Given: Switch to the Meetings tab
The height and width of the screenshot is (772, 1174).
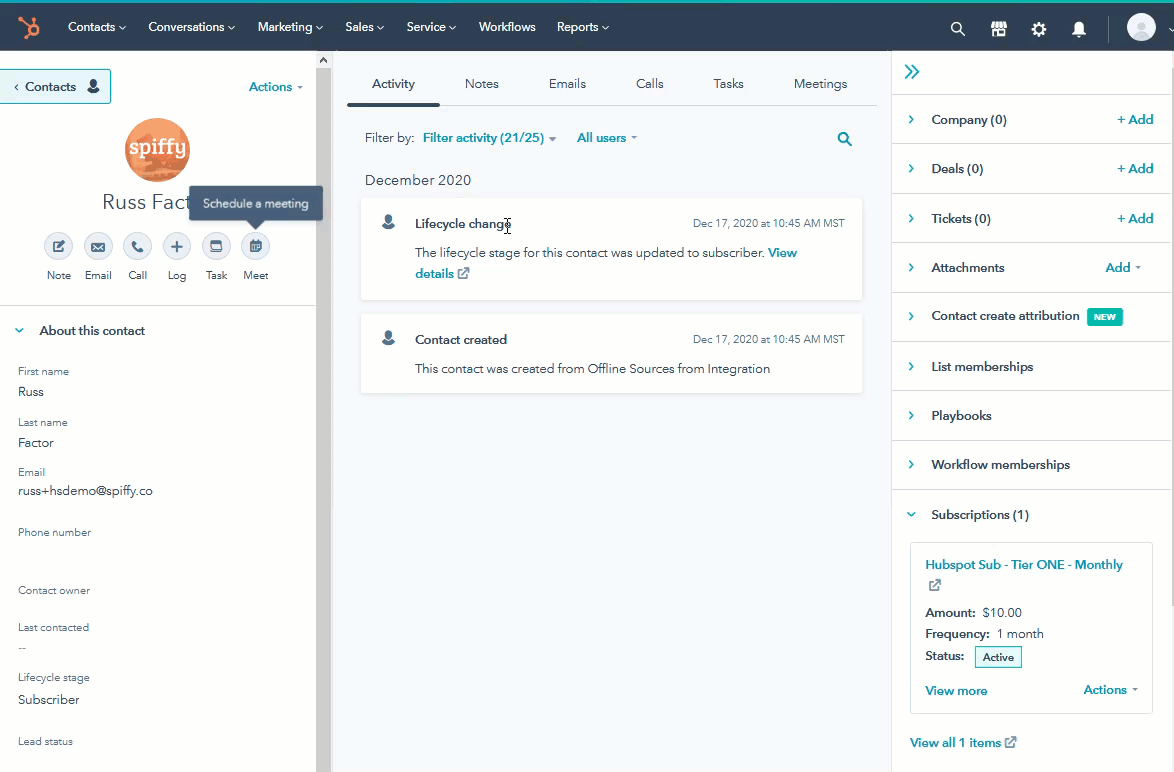Looking at the screenshot, I should coord(820,84).
